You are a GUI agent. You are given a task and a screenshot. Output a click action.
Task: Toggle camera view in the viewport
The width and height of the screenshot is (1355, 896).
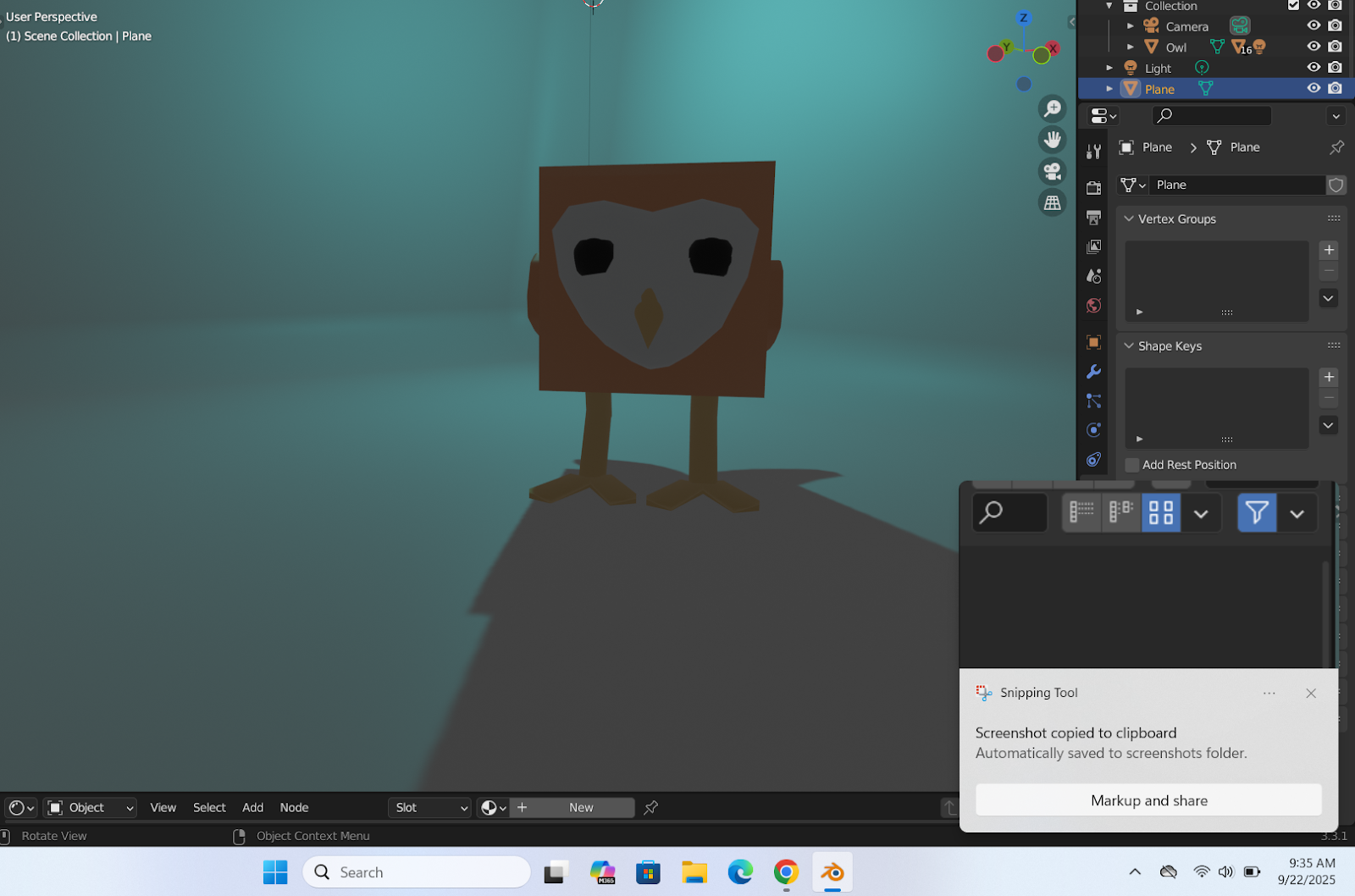[x=1053, y=171]
